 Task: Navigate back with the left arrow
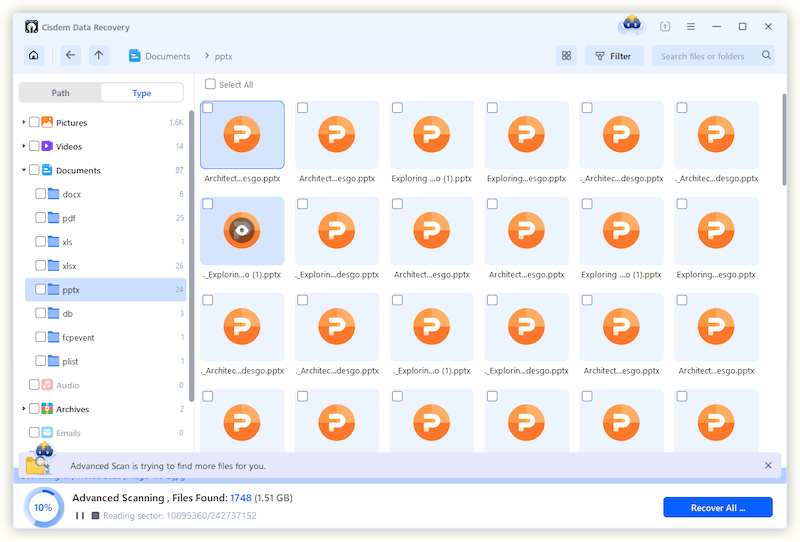70,55
